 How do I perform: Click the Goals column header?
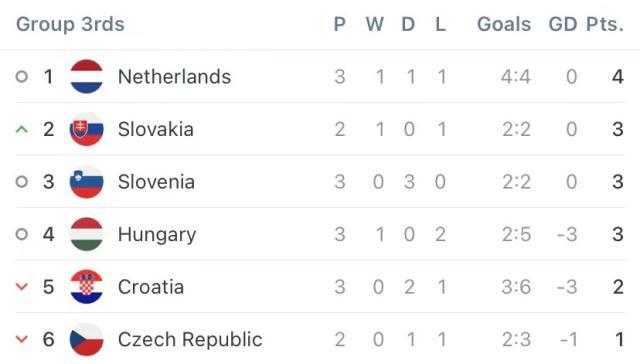click(x=504, y=24)
